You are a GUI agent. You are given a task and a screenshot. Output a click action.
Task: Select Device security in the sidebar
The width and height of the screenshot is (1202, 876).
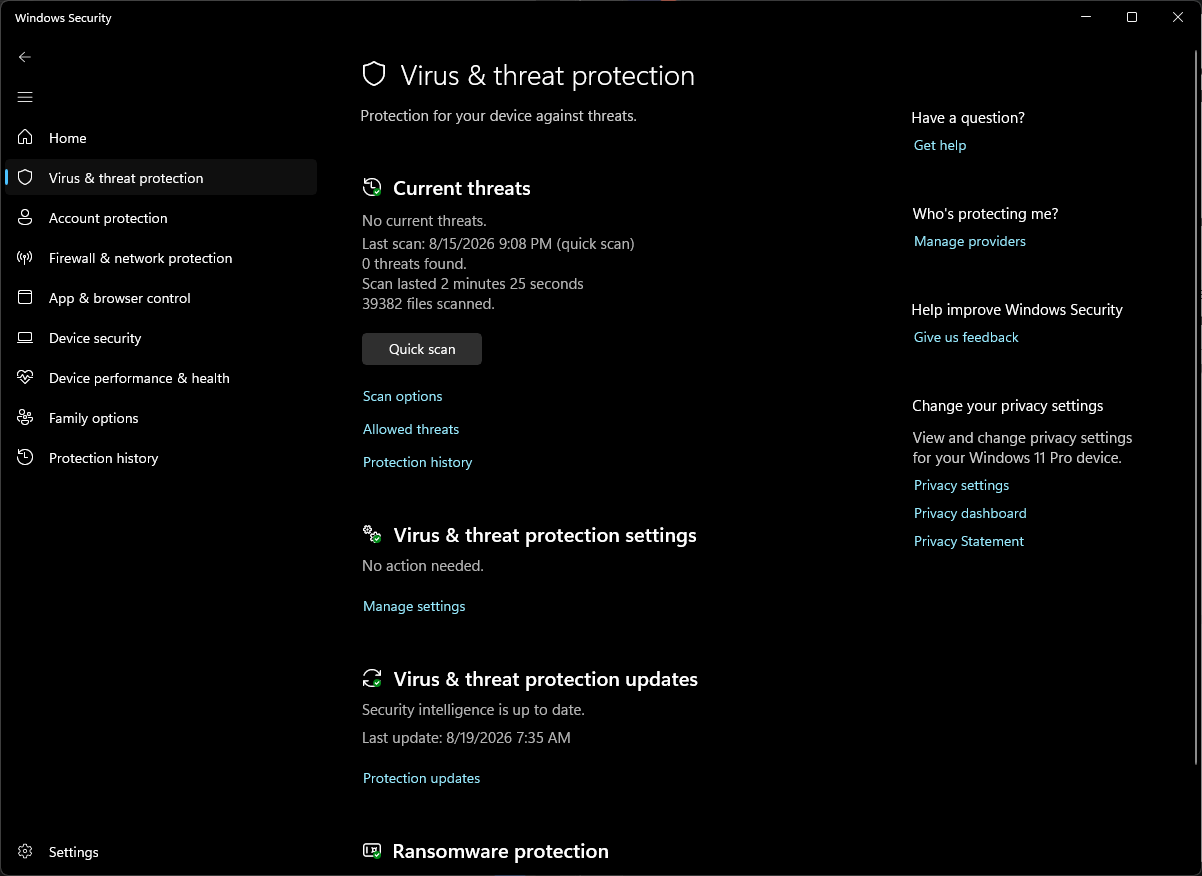coord(161,337)
